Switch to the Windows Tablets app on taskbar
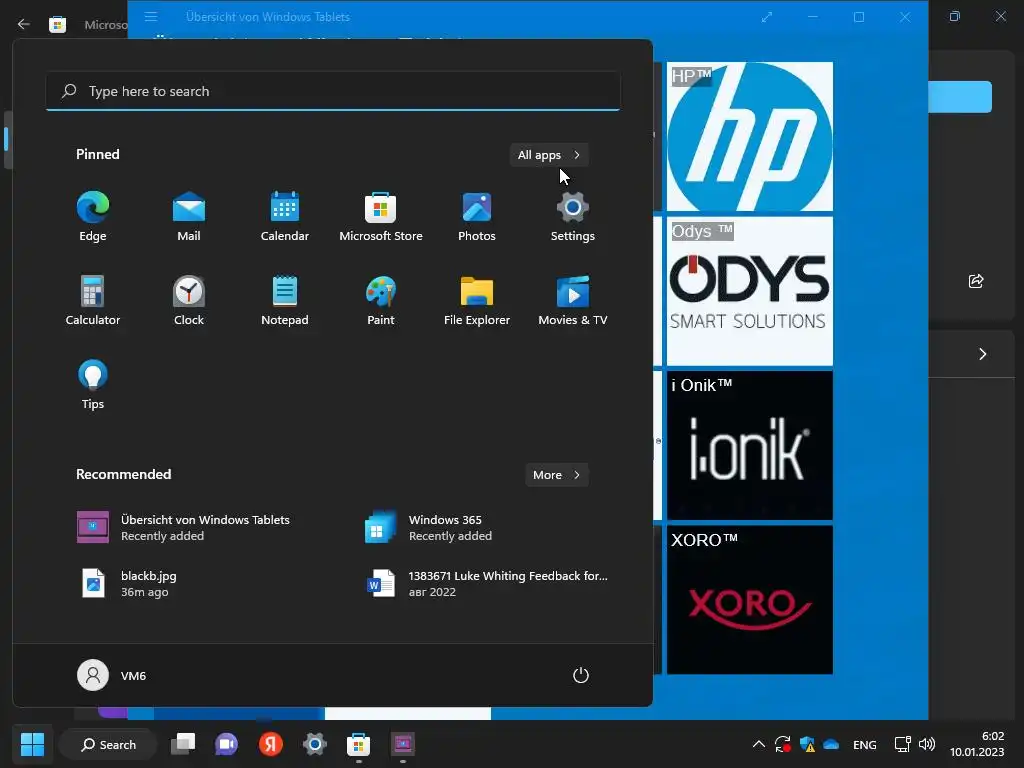Screen dimensions: 1024x768 pyautogui.click(x=402, y=744)
